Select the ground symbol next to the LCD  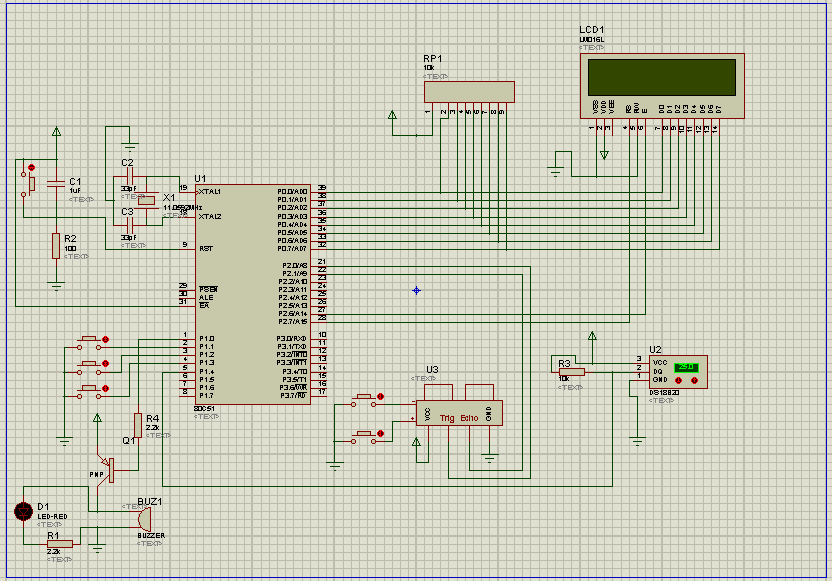click(556, 172)
